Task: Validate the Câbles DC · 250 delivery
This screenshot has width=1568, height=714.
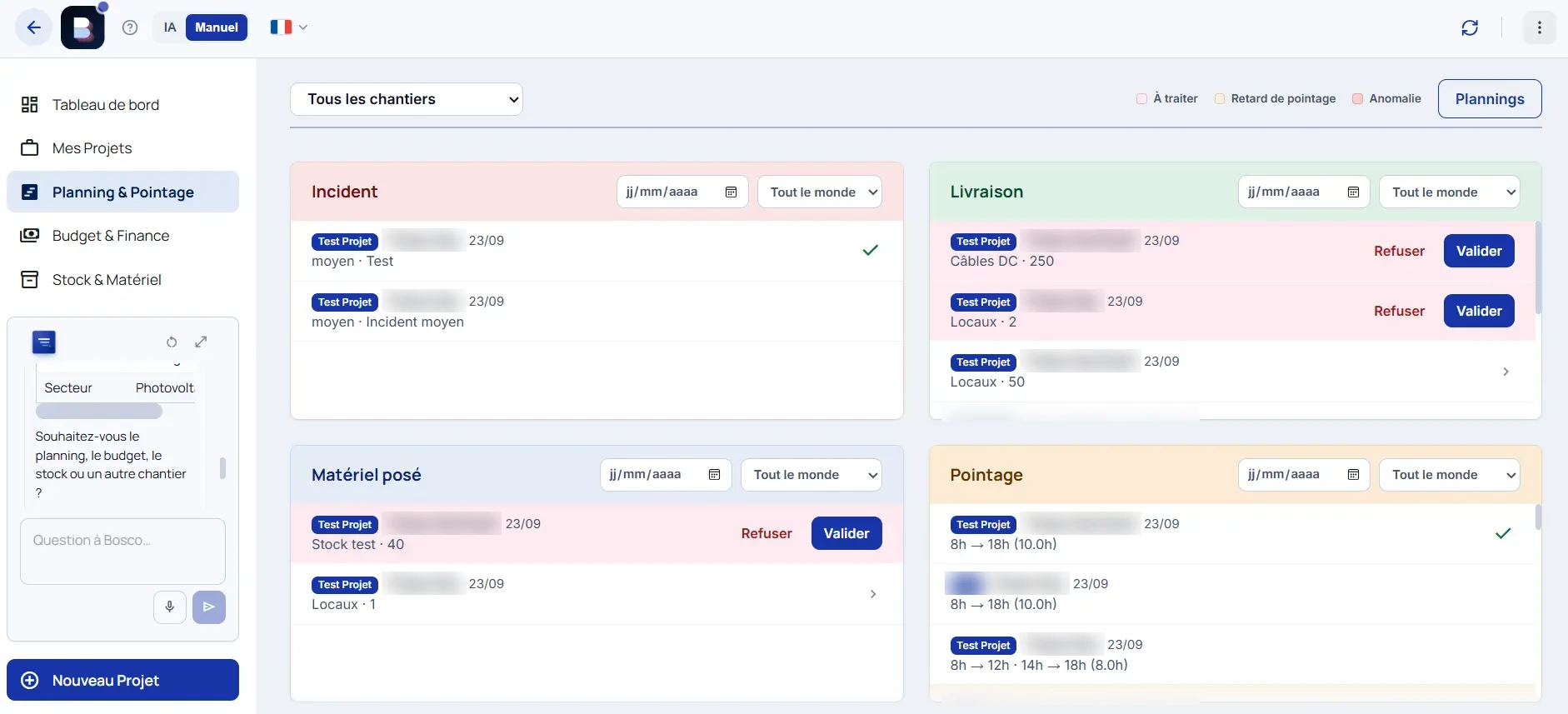Action: 1479,251
